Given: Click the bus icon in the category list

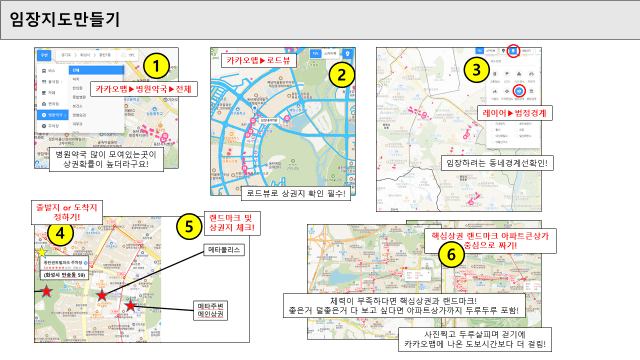Looking at the screenshot, I should 44,71.
